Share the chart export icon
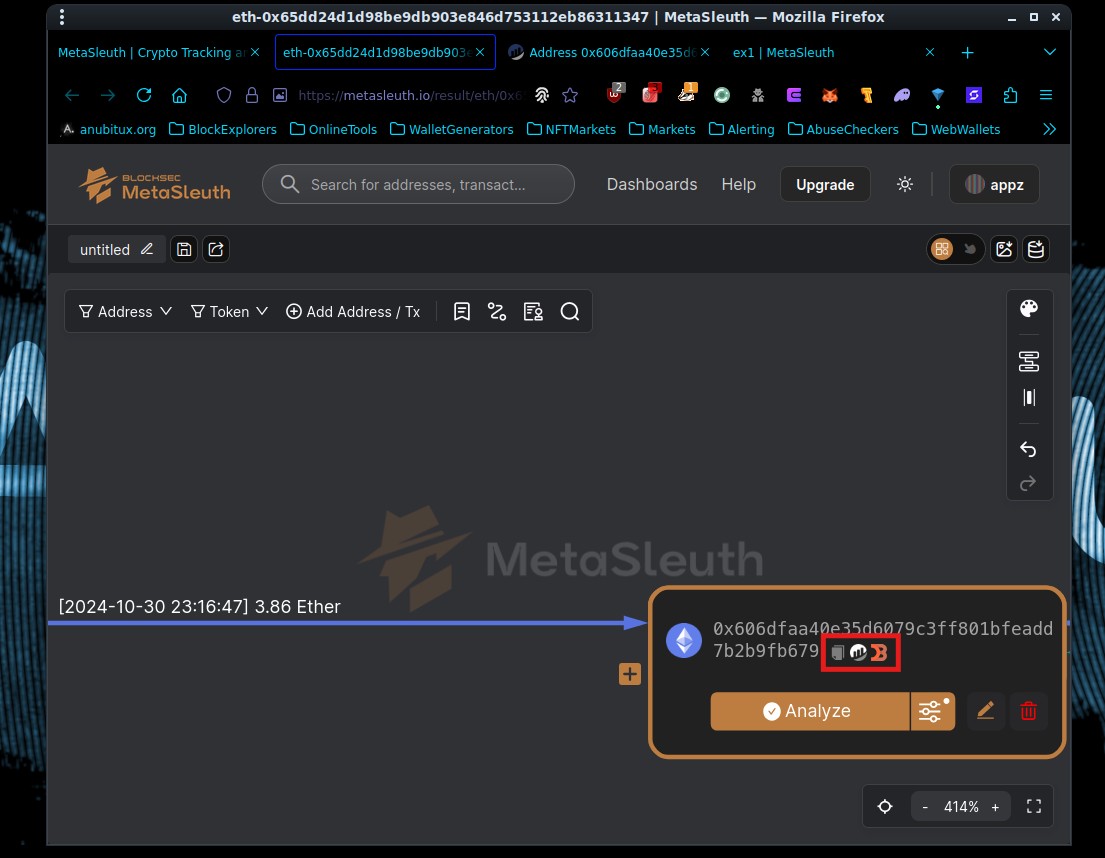This screenshot has height=858, width=1105. (x=216, y=249)
